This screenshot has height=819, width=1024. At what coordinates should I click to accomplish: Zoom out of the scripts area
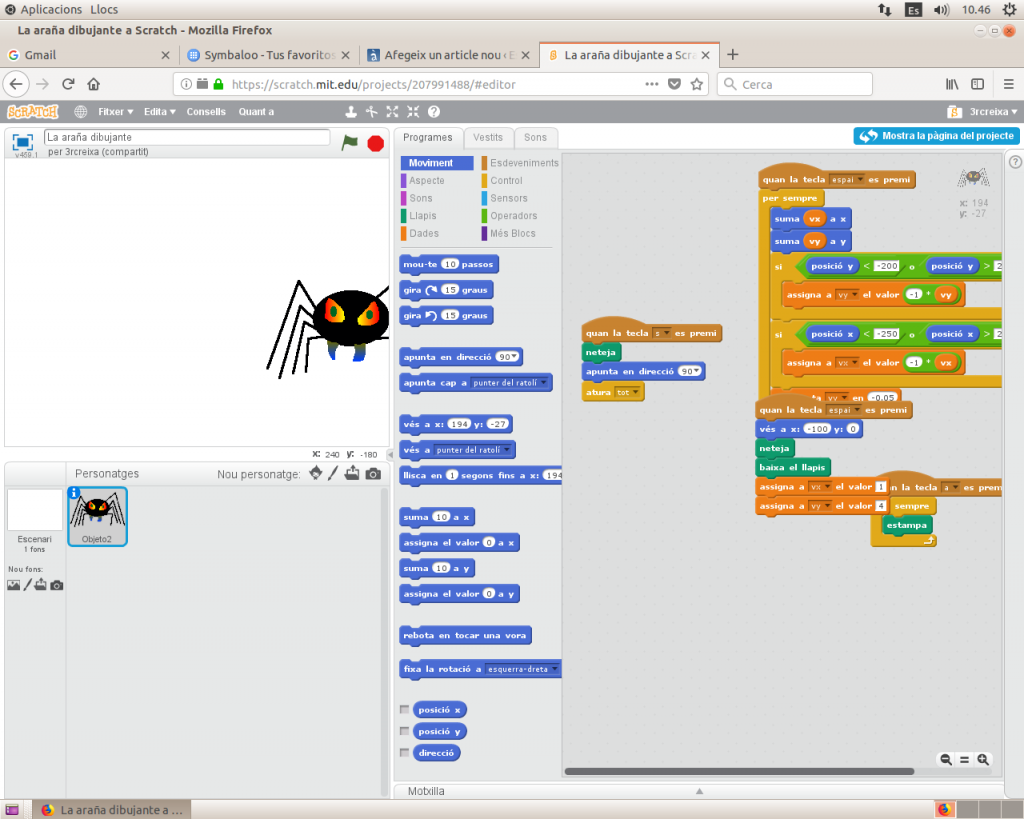pyautogui.click(x=946, y=760)
